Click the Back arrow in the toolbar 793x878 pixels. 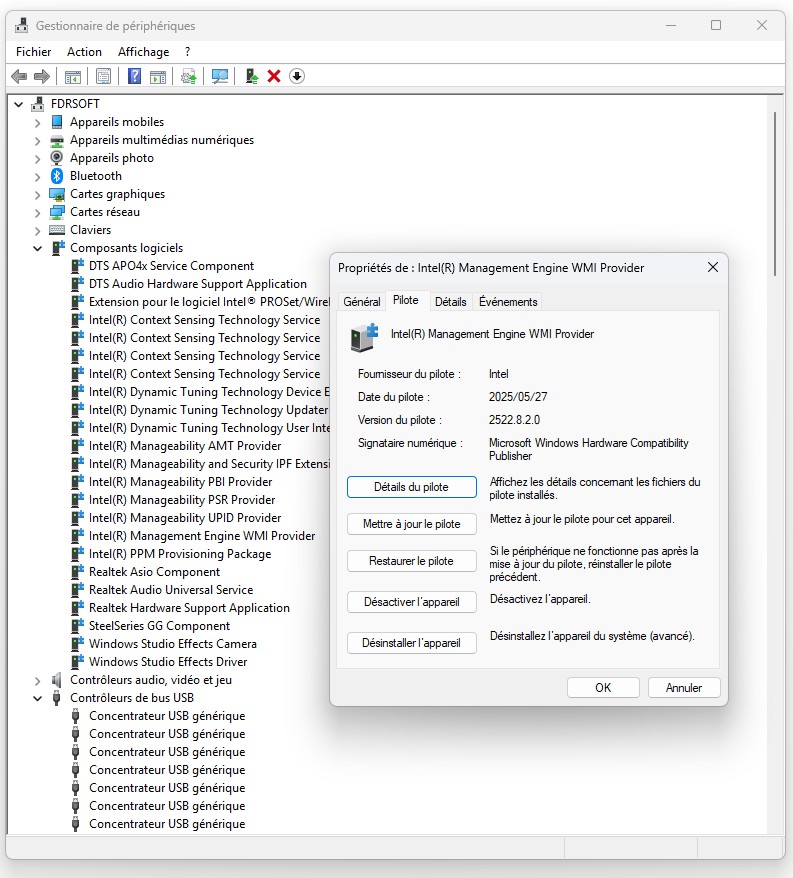coord(18,76)
